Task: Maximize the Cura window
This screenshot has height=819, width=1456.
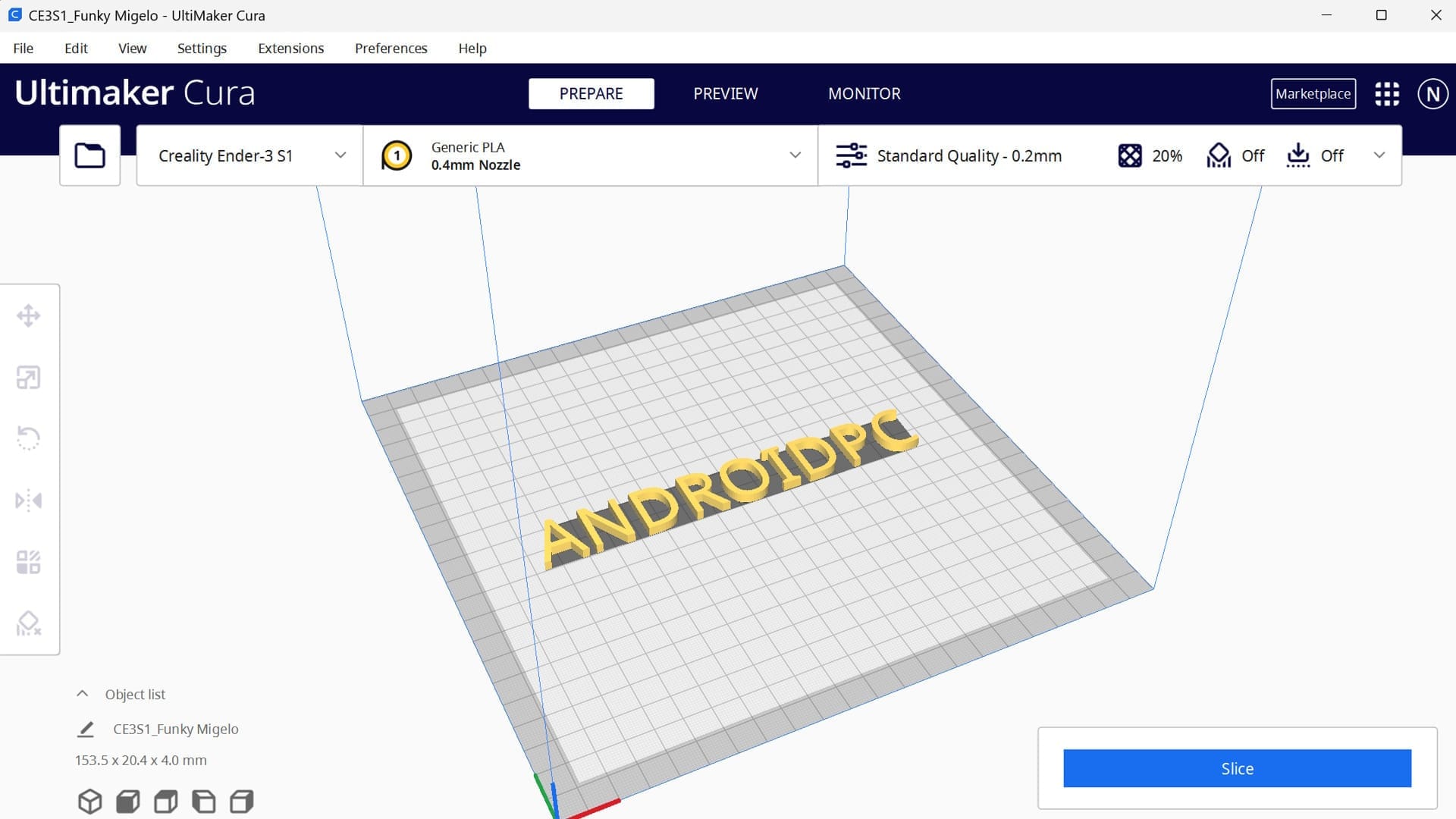Action: 1381,15
